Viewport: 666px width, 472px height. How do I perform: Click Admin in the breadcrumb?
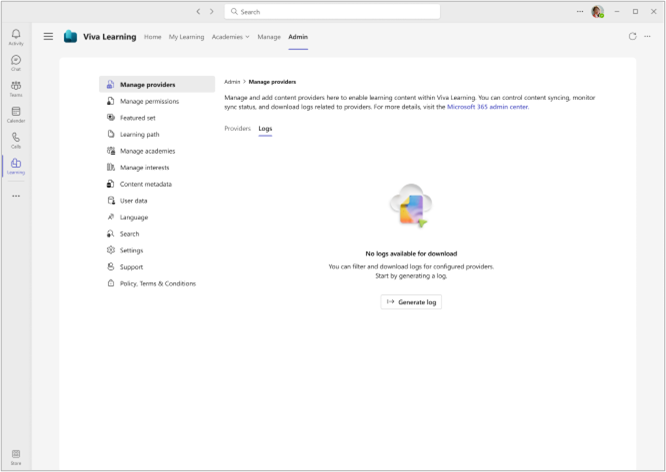tap(232, 82)
